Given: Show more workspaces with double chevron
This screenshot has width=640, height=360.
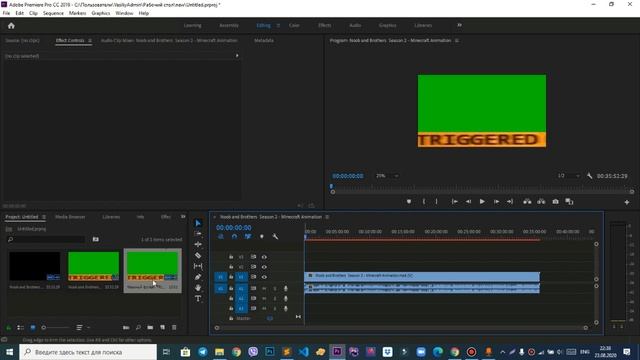Looking at the screenshot, I should point(459,25).
